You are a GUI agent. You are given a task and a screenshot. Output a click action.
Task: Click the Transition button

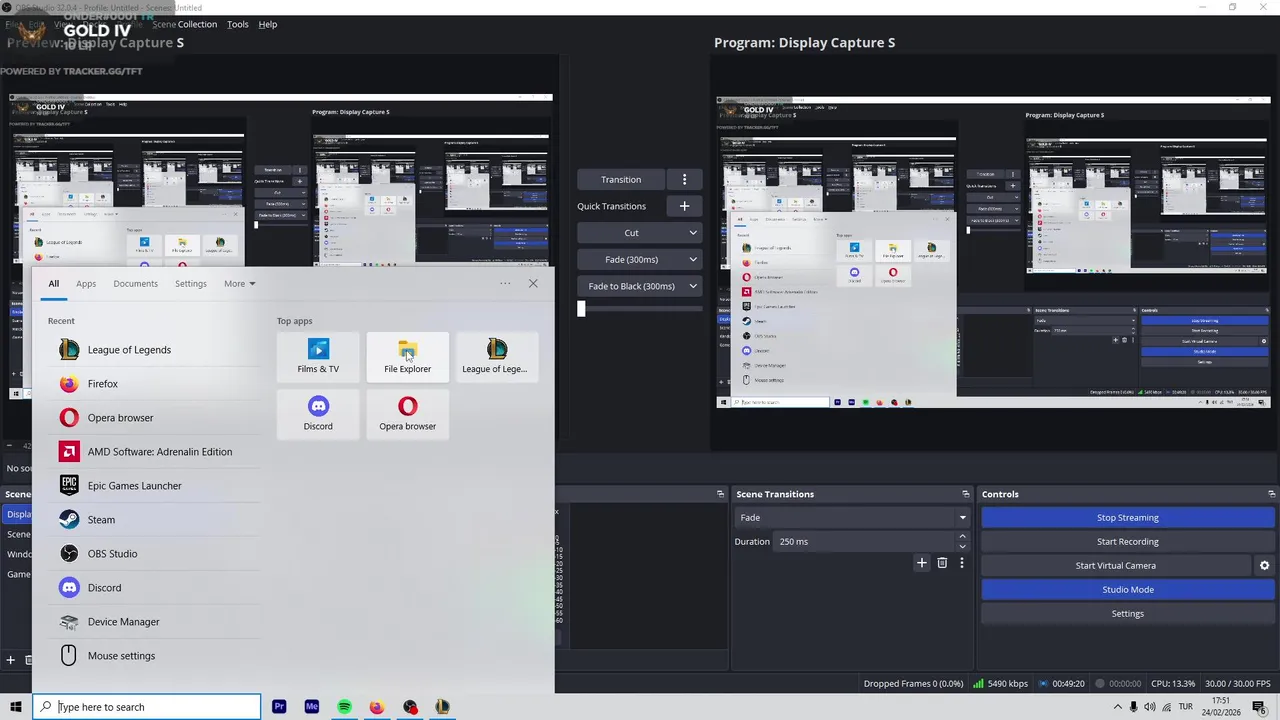pyautogui.click(x=621, y=180)
